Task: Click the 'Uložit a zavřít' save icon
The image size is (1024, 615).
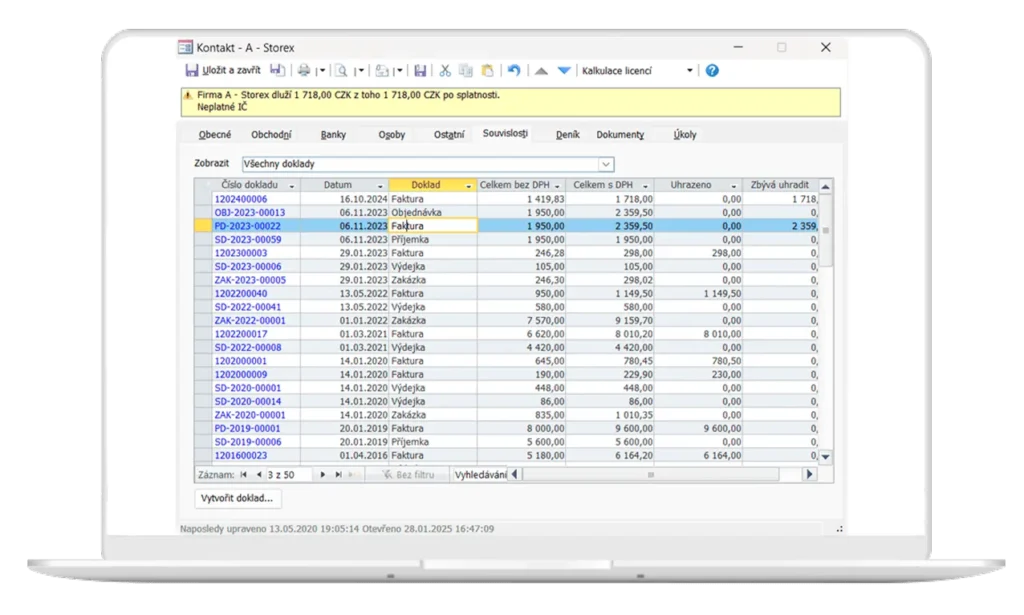Action: [x=191, y=71]
